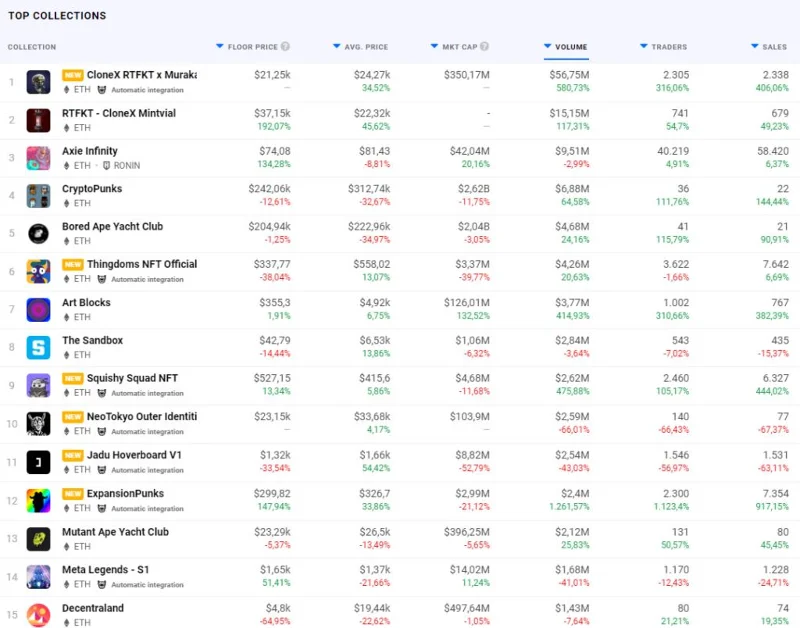This screenshot has width=800, height=628.
Task: Click The Sandbox blue S icon
Action: click(x=38, y=347)
